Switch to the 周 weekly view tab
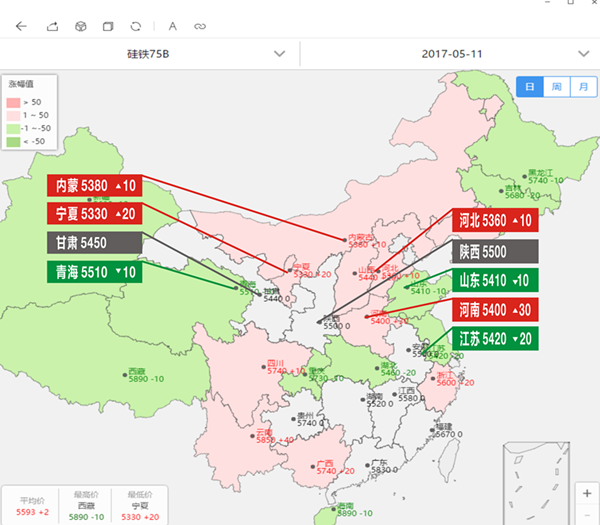Screen dimensions: 600x525 [557, 86]
